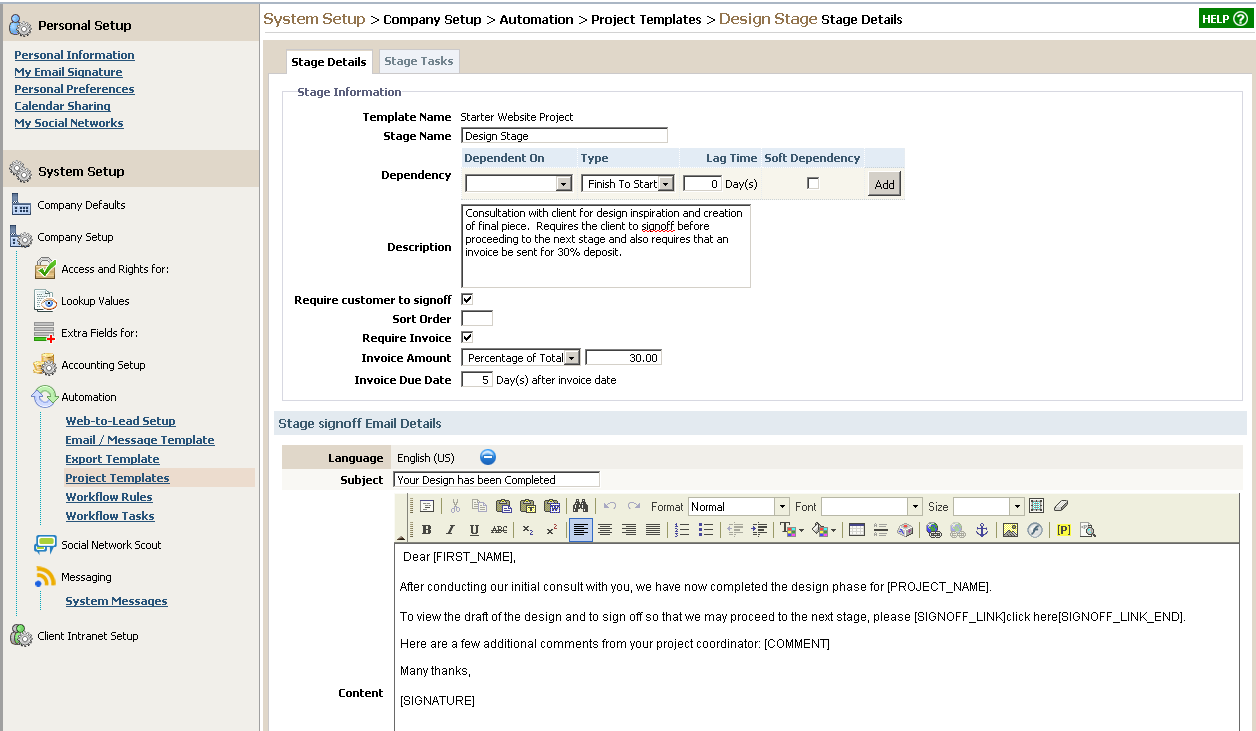Viewport: 1256px width, 731px height.
Task: Insert an anchor into the email body
Action: click(983, 530)
